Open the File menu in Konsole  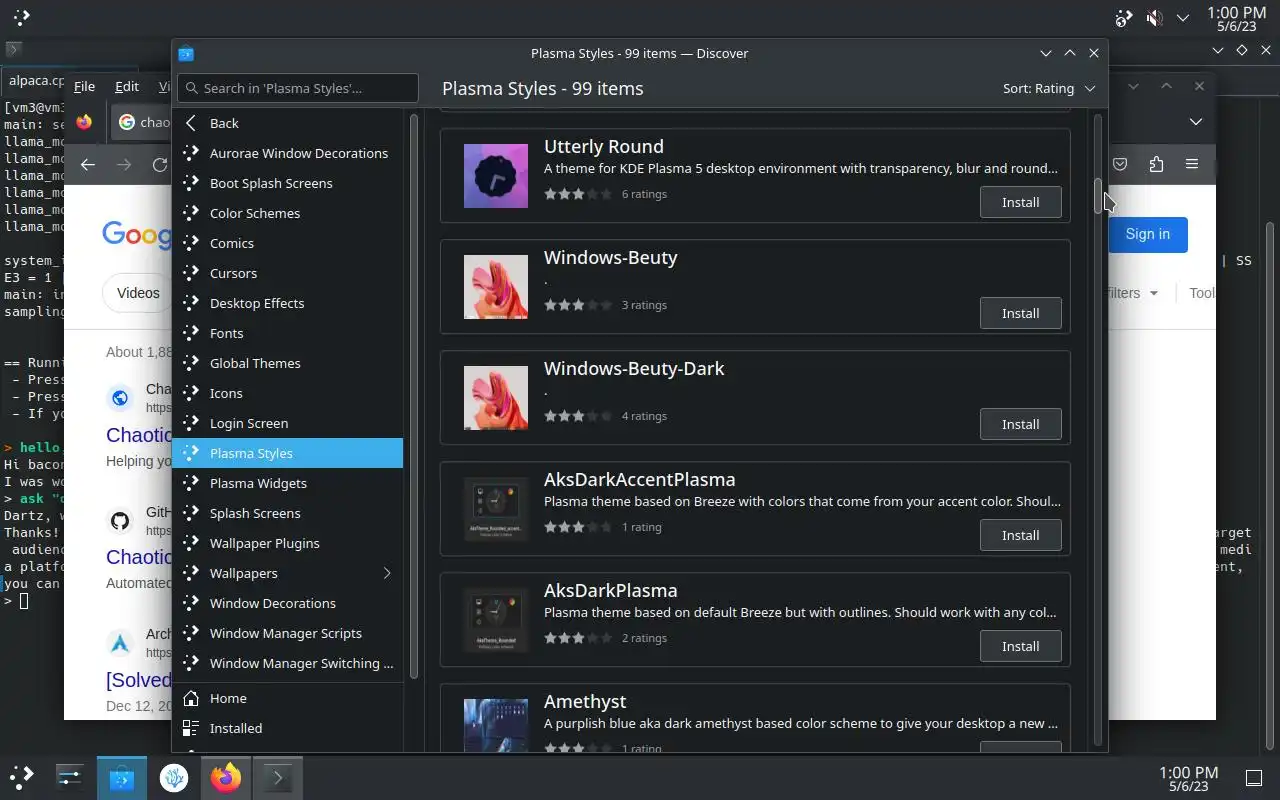pyautogui.click(x=84, y=87)
